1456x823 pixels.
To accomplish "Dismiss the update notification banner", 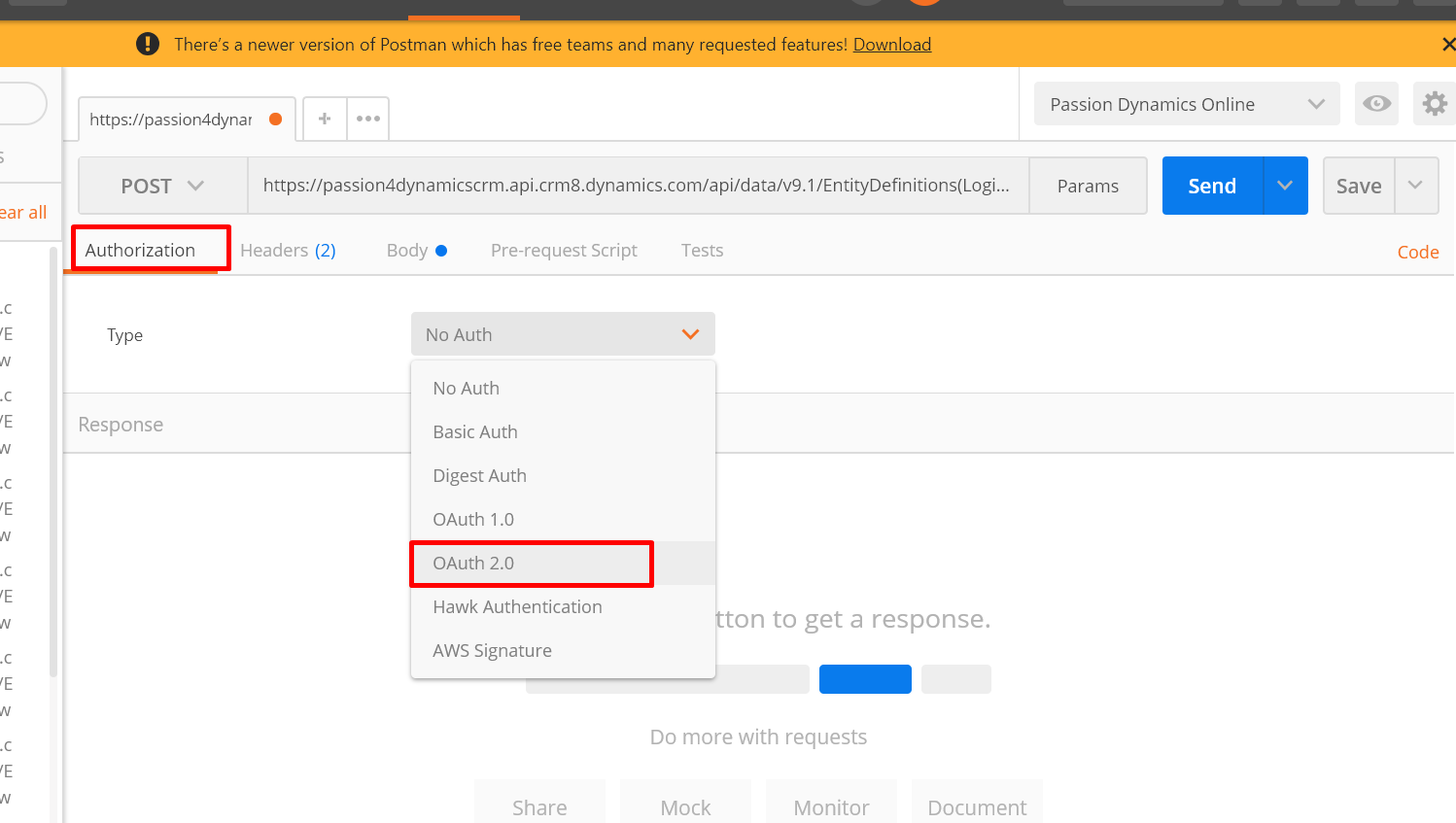I will pyautogui.click(x=1447, y=45).
